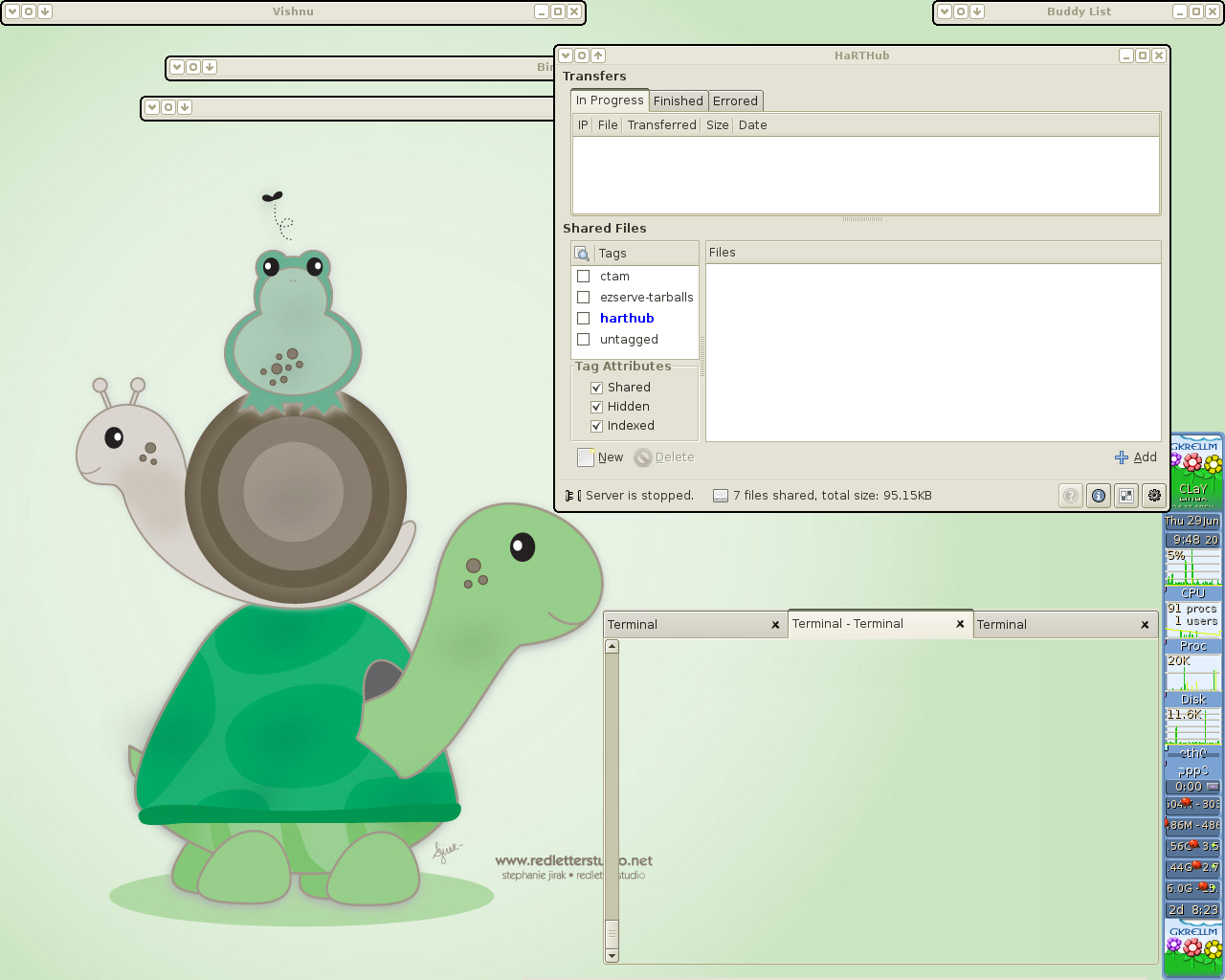Toggle the Indexed tag attribute checkbox
This screenshot has width=1225, height=980.
(596, 426)
